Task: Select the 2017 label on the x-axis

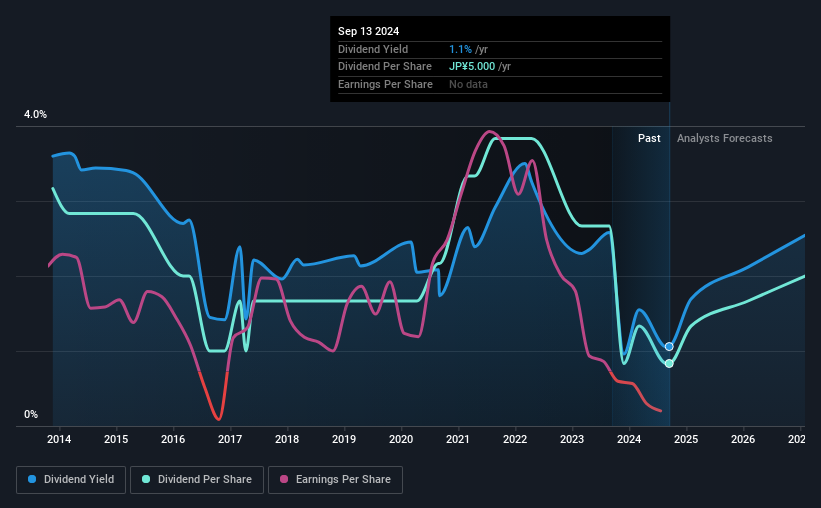Action: 230,439
